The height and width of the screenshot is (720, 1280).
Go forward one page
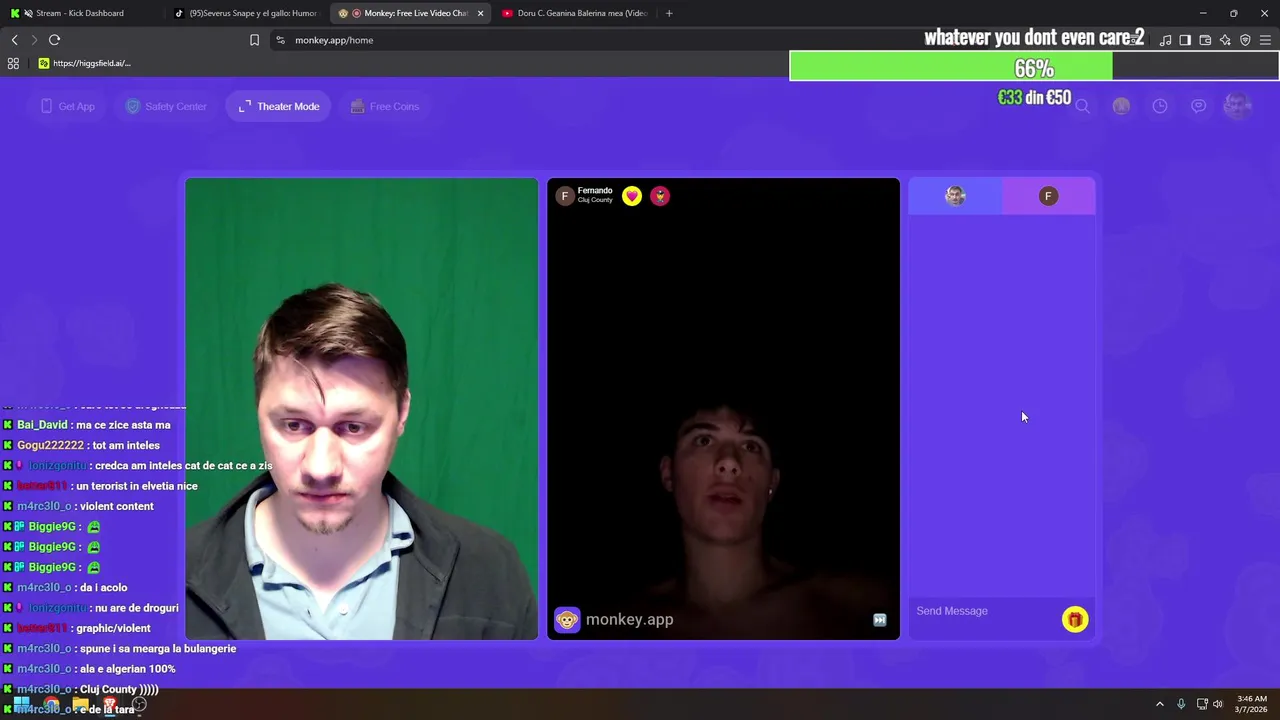click(x=34, y=40)
